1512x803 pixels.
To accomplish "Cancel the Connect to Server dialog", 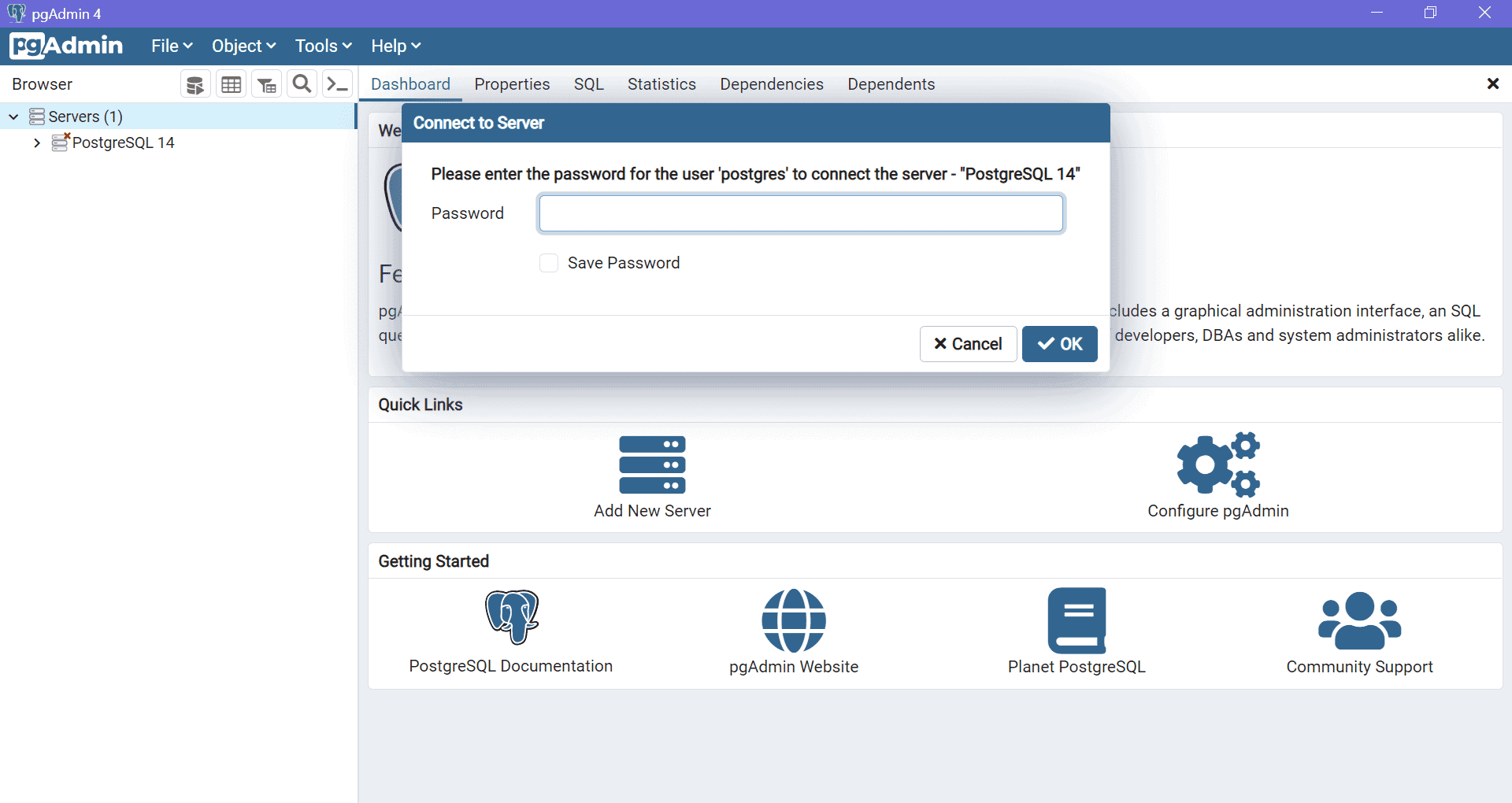I will click(x=968, y=344).
